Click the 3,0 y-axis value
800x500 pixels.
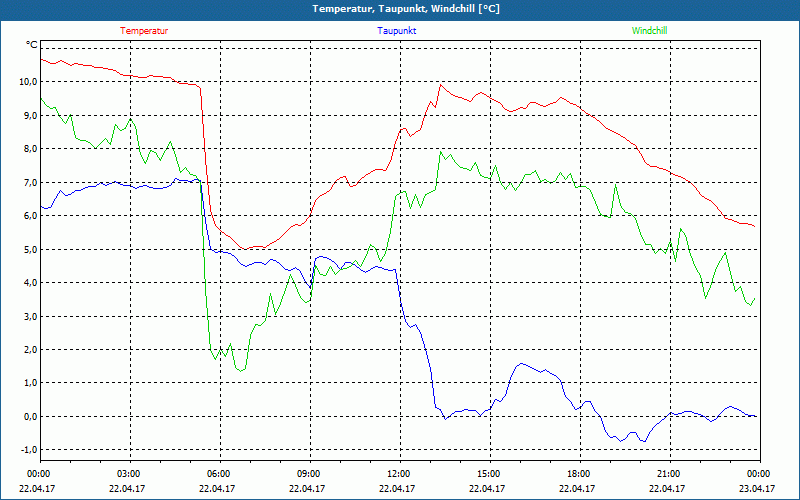point(31,316)
